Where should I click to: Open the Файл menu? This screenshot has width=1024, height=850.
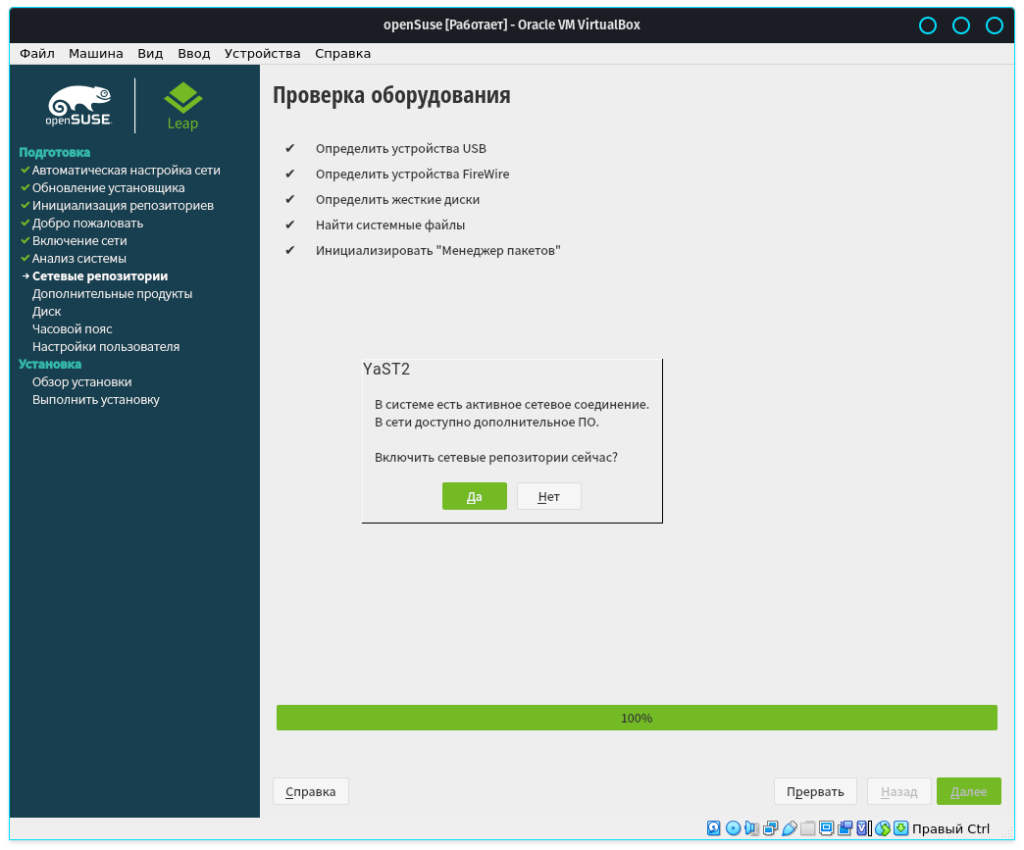coord(37,54)
